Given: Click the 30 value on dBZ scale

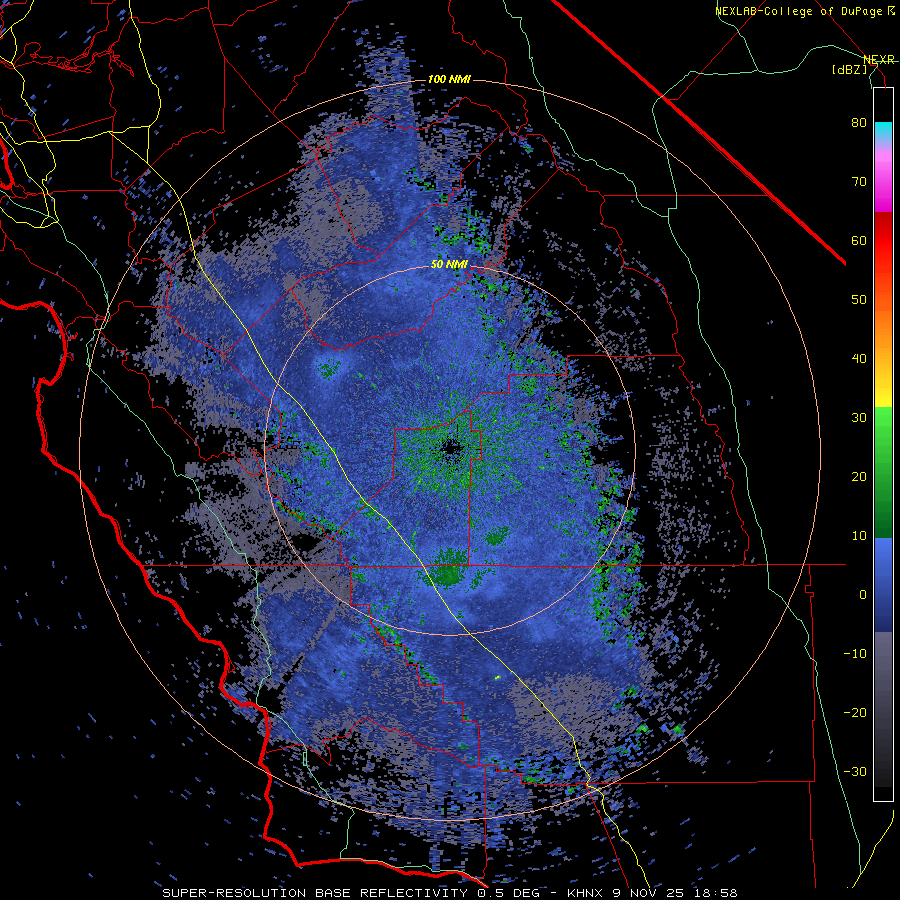Looking at the screenshot, I should pos(859,418).
